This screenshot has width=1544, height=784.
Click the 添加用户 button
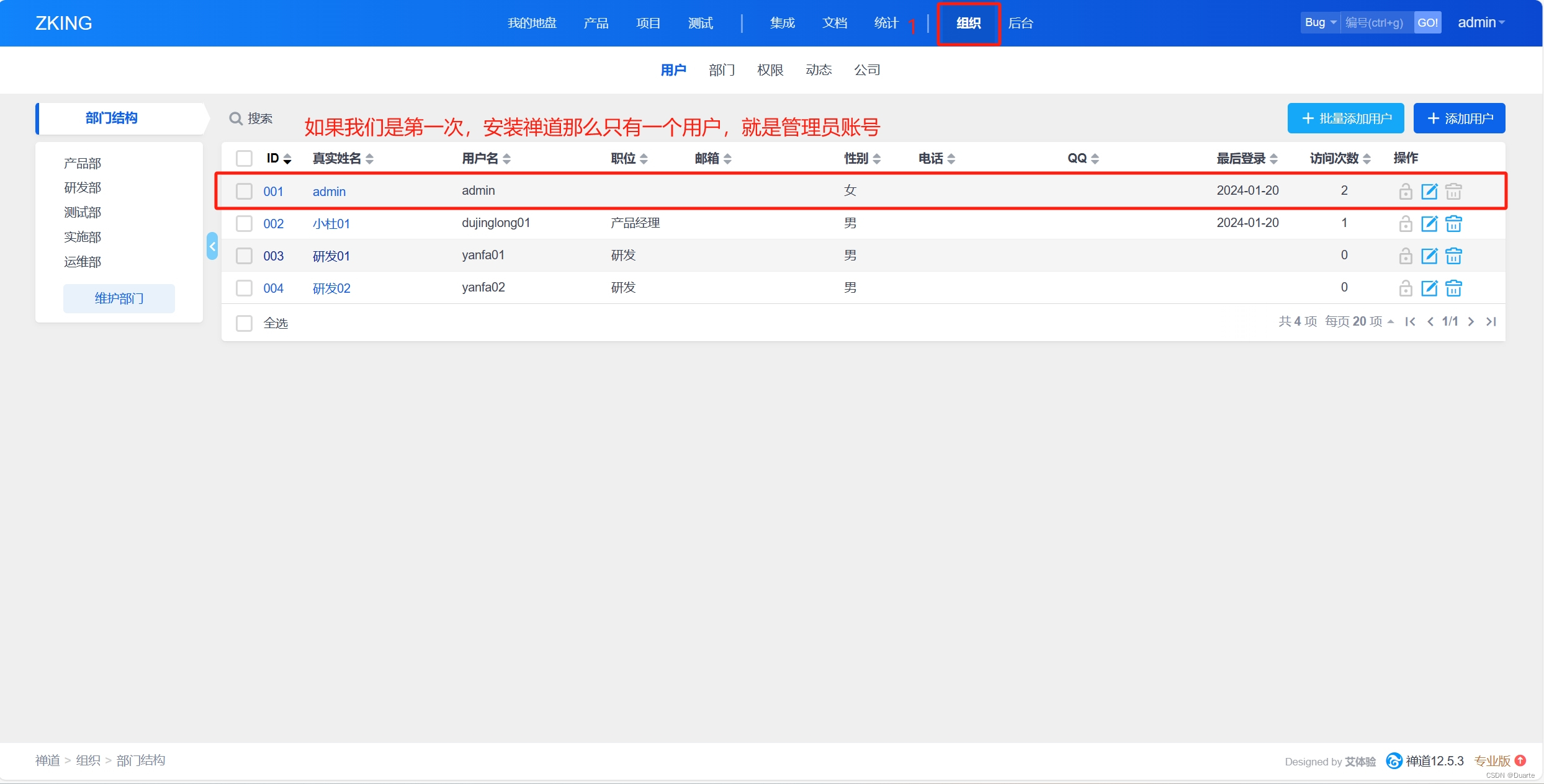pos(1459,118)
